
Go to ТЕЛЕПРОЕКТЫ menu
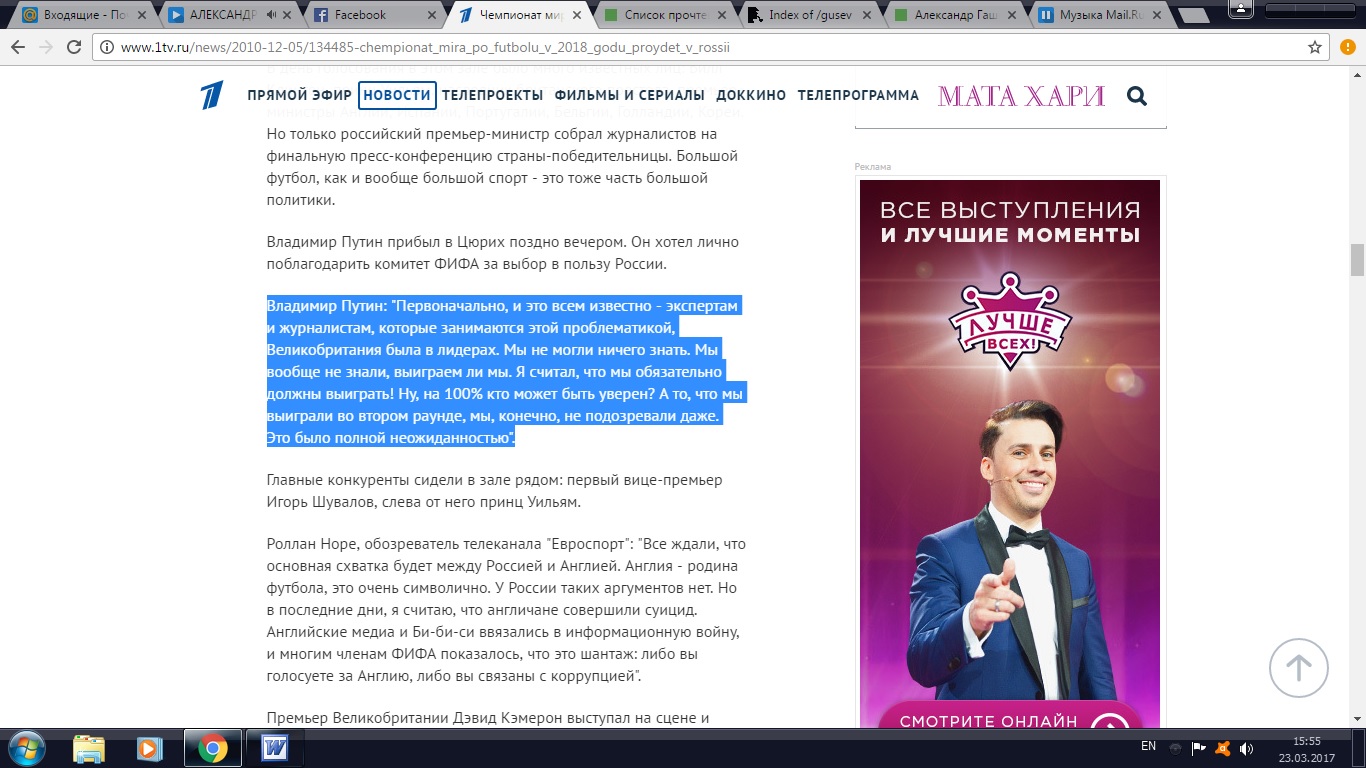tap(493, 96)
